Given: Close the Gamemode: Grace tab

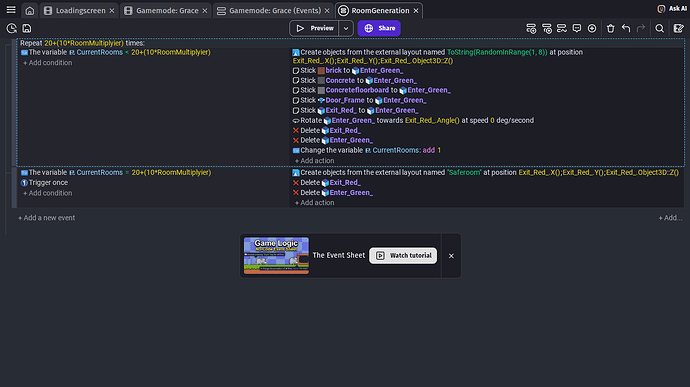Looking at the screenshot, I should pos(205,11).
